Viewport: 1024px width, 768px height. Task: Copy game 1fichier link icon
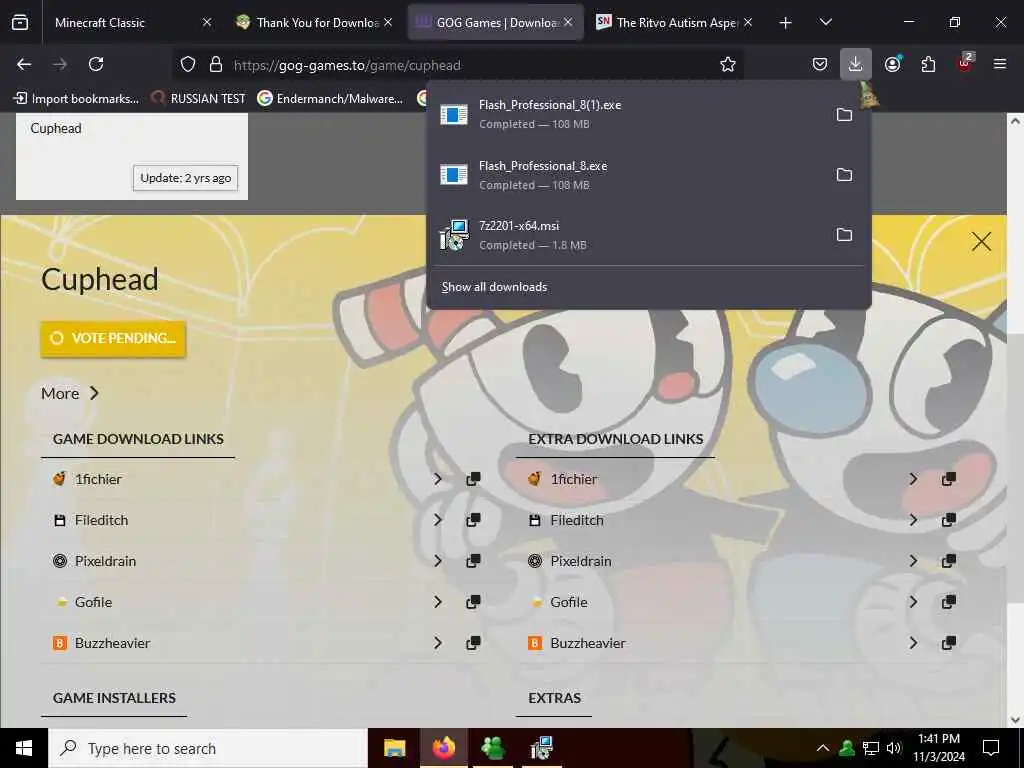473,479
